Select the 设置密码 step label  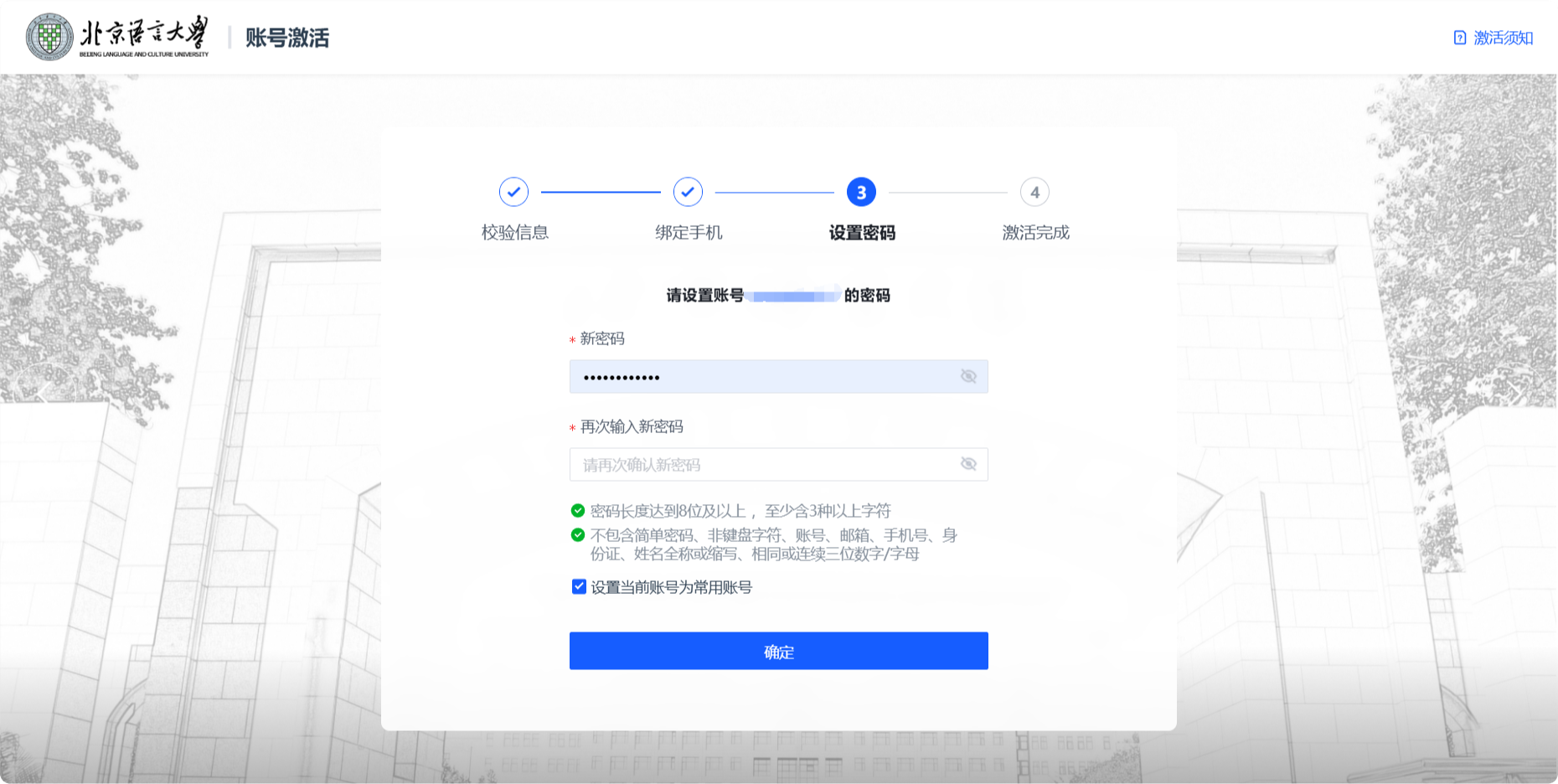862,233
